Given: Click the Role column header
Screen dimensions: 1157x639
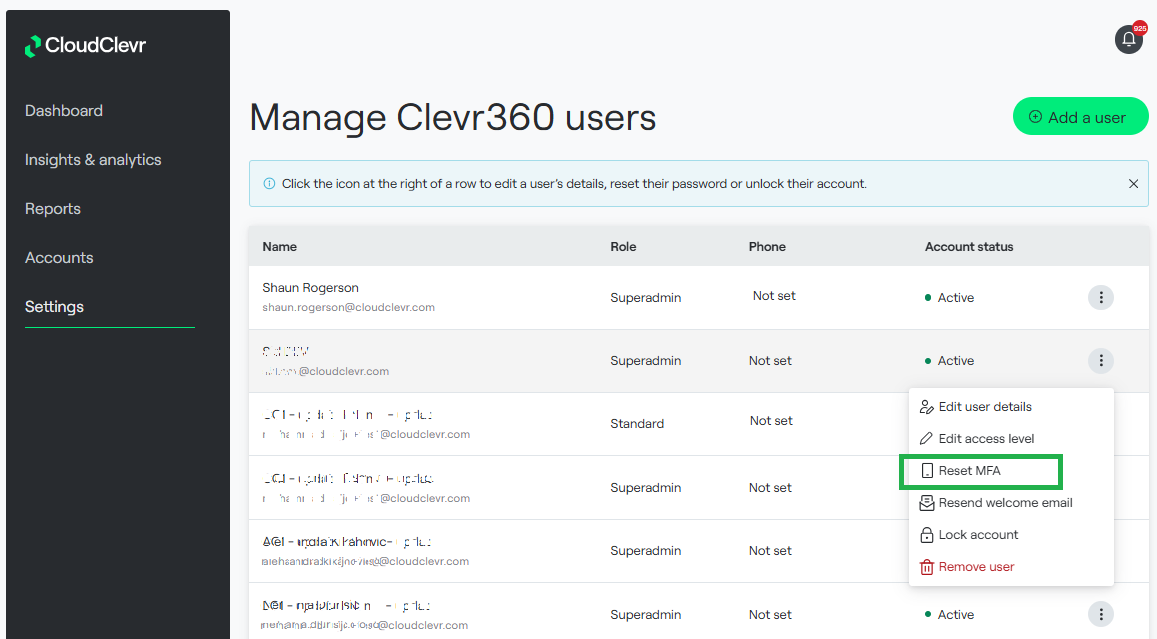Looking at the screenshot, I should [x=624, y=246].
